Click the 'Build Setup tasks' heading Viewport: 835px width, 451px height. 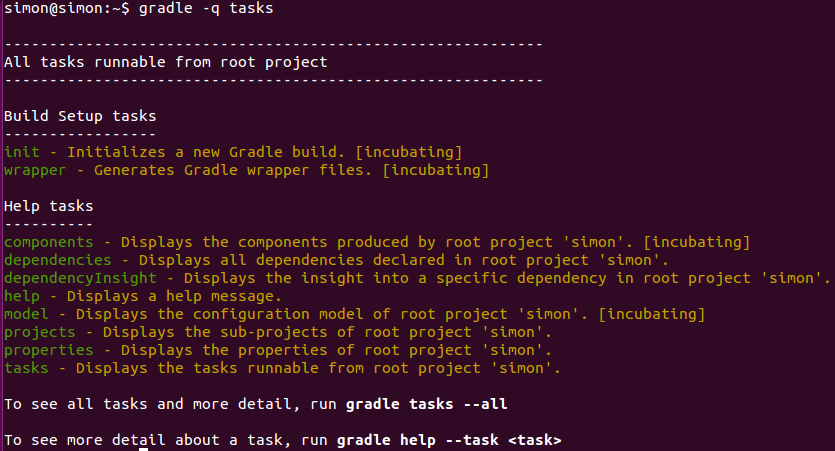[80, 116]
